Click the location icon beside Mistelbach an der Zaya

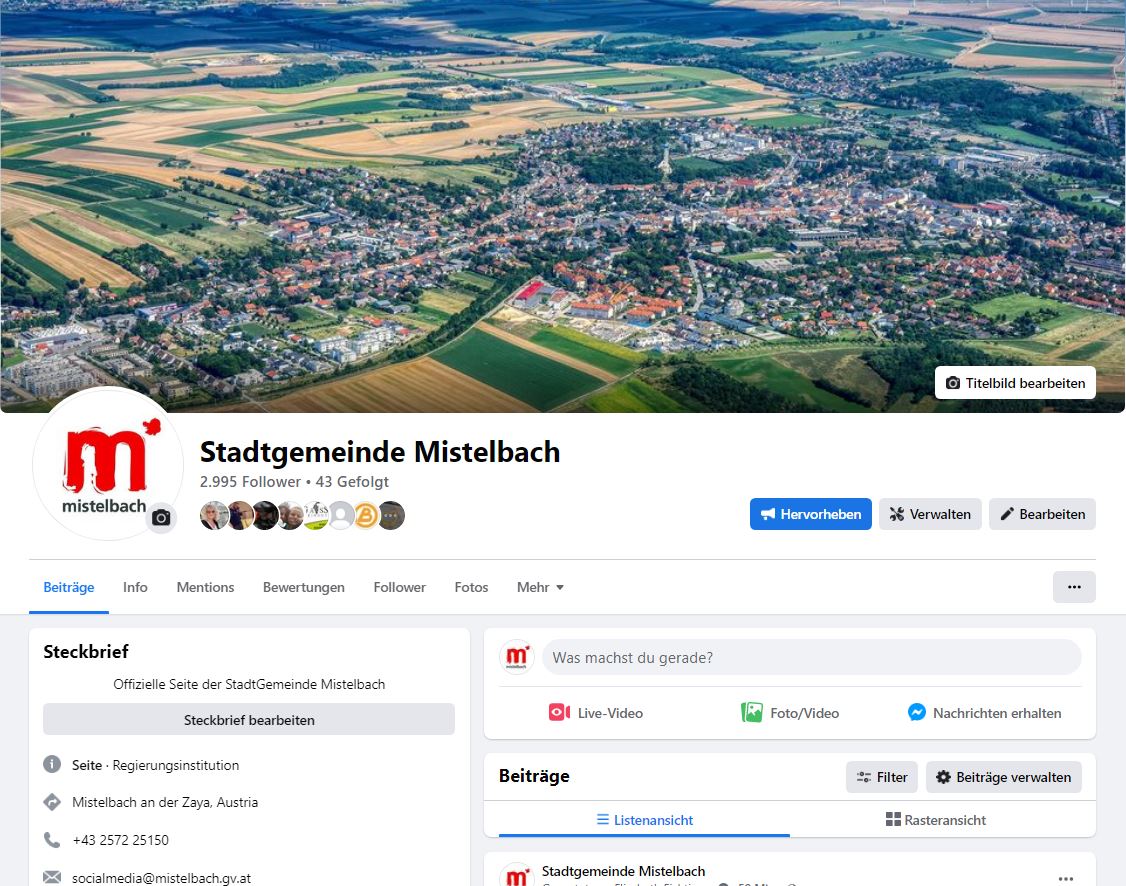(52, 802)
